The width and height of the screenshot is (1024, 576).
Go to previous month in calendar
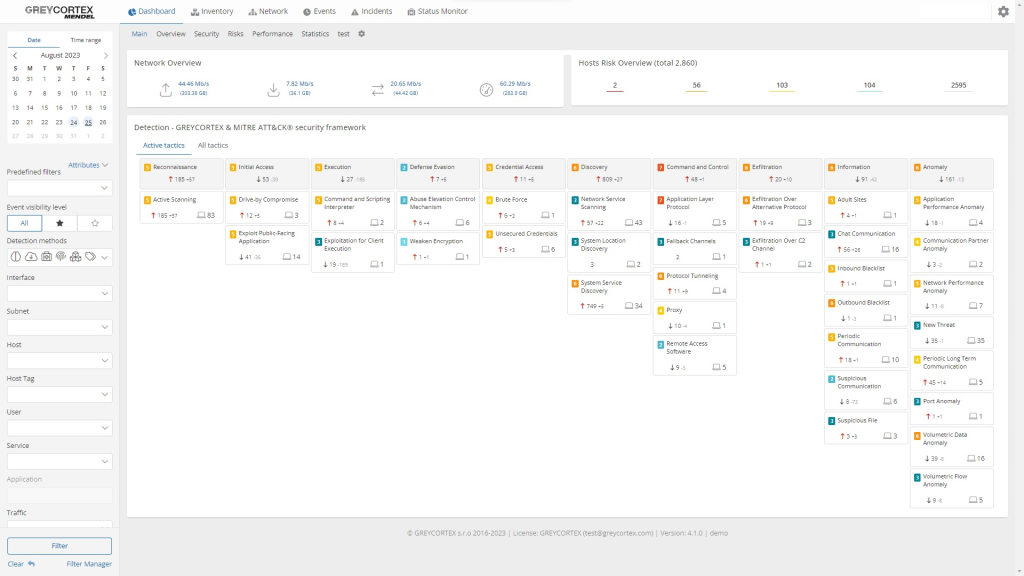click(x=13, y=56)
